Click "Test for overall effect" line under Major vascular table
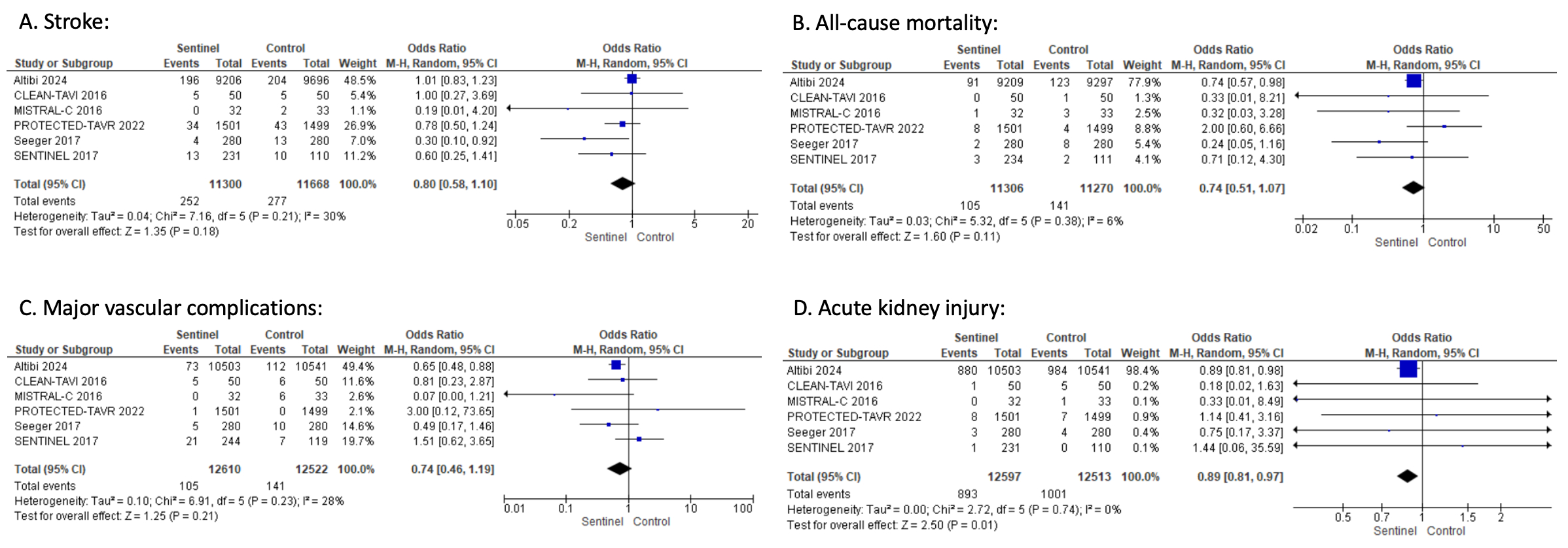This screenshot has height=548, width=1568. click(x=116, y=516)
